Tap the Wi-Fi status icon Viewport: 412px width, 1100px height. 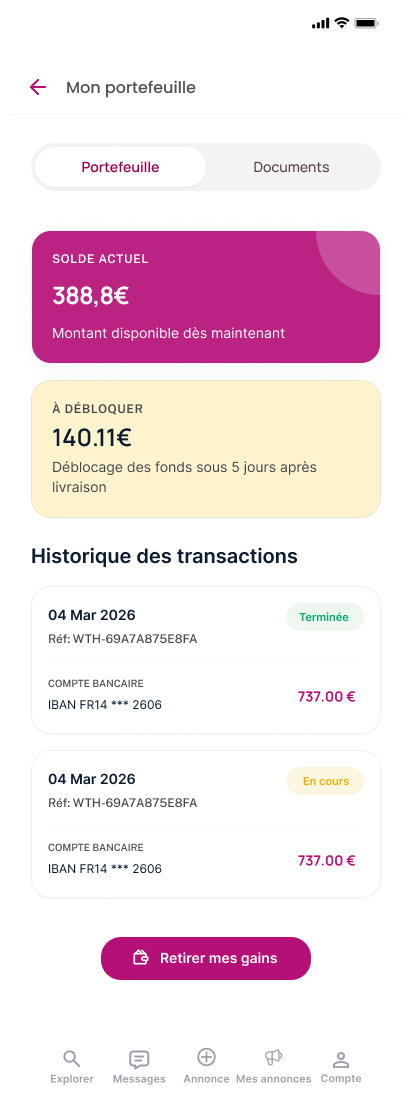pyautogui.click(x=342, y=22)
